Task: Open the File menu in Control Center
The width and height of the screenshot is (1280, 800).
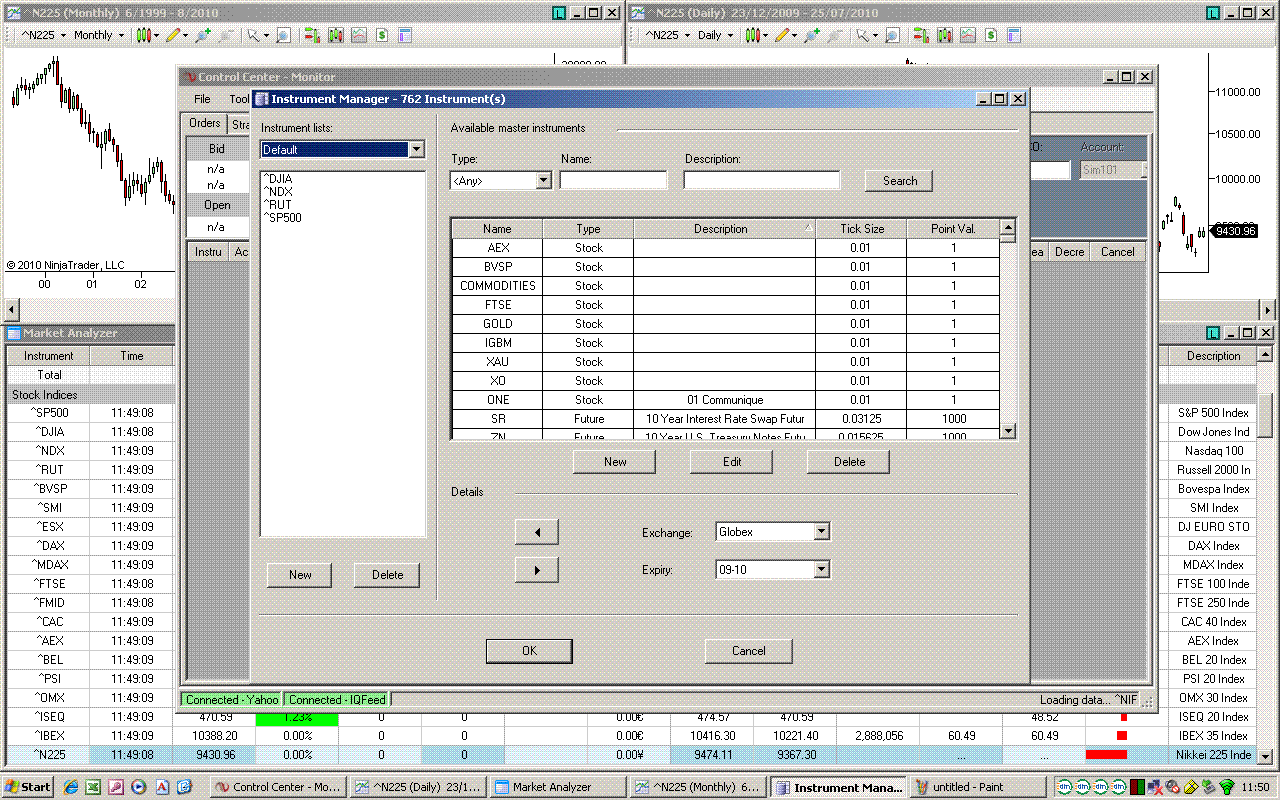Action: coord(202,99)
